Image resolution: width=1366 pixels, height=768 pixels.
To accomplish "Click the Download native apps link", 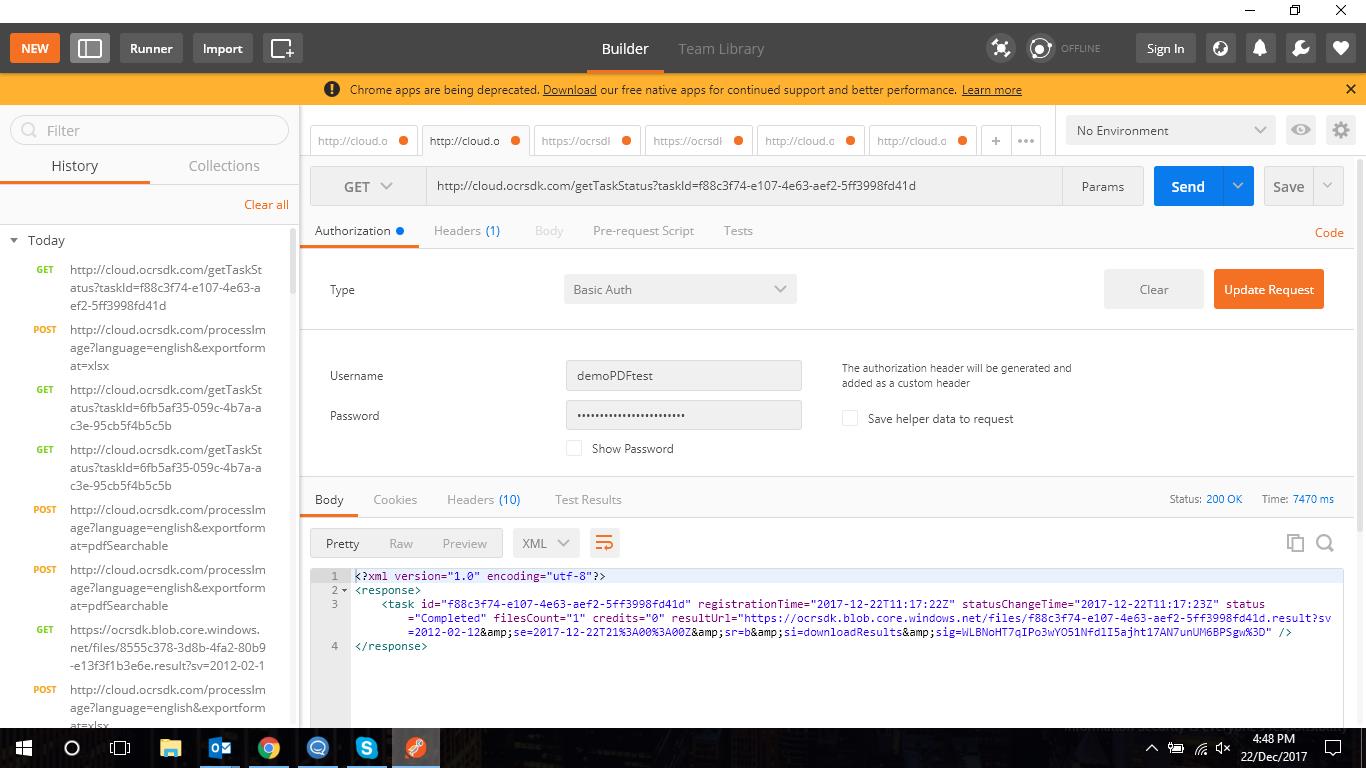I will coord(569,89).
